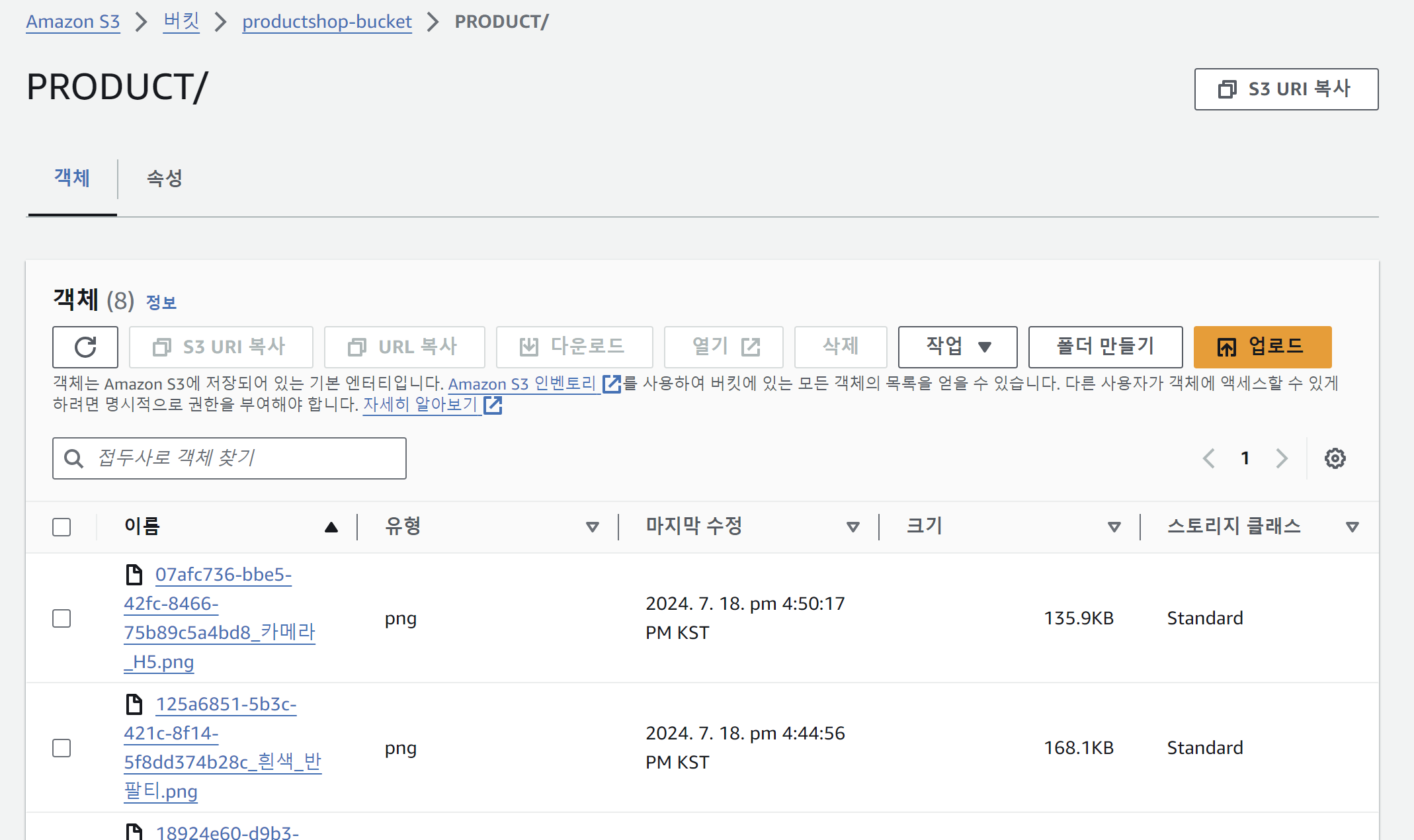
Task: Go to previous page chevron
Action: (1208, 458)
